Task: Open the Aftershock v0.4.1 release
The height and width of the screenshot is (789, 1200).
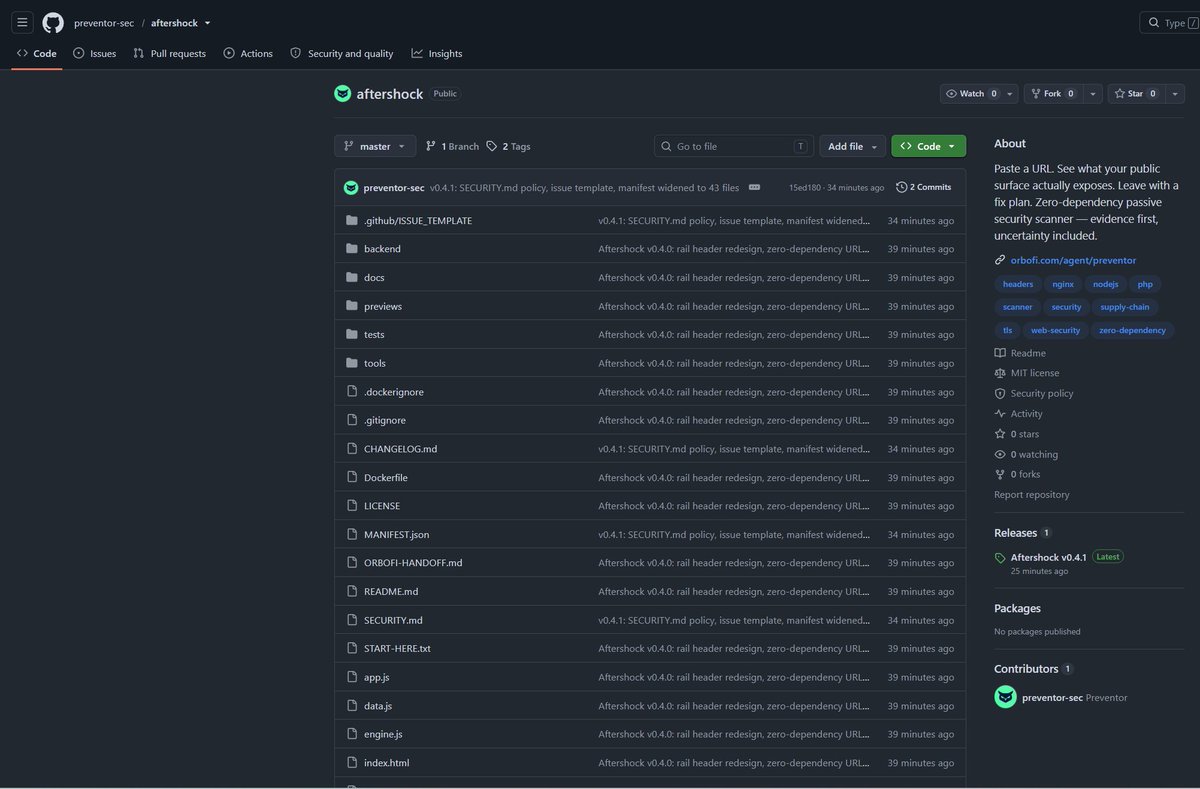Action: [1048, 557]
